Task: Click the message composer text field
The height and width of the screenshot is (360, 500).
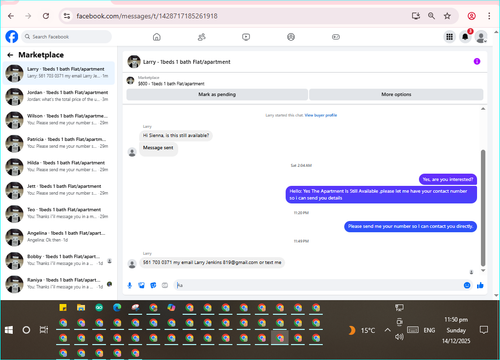Action: tap(318, 285)
